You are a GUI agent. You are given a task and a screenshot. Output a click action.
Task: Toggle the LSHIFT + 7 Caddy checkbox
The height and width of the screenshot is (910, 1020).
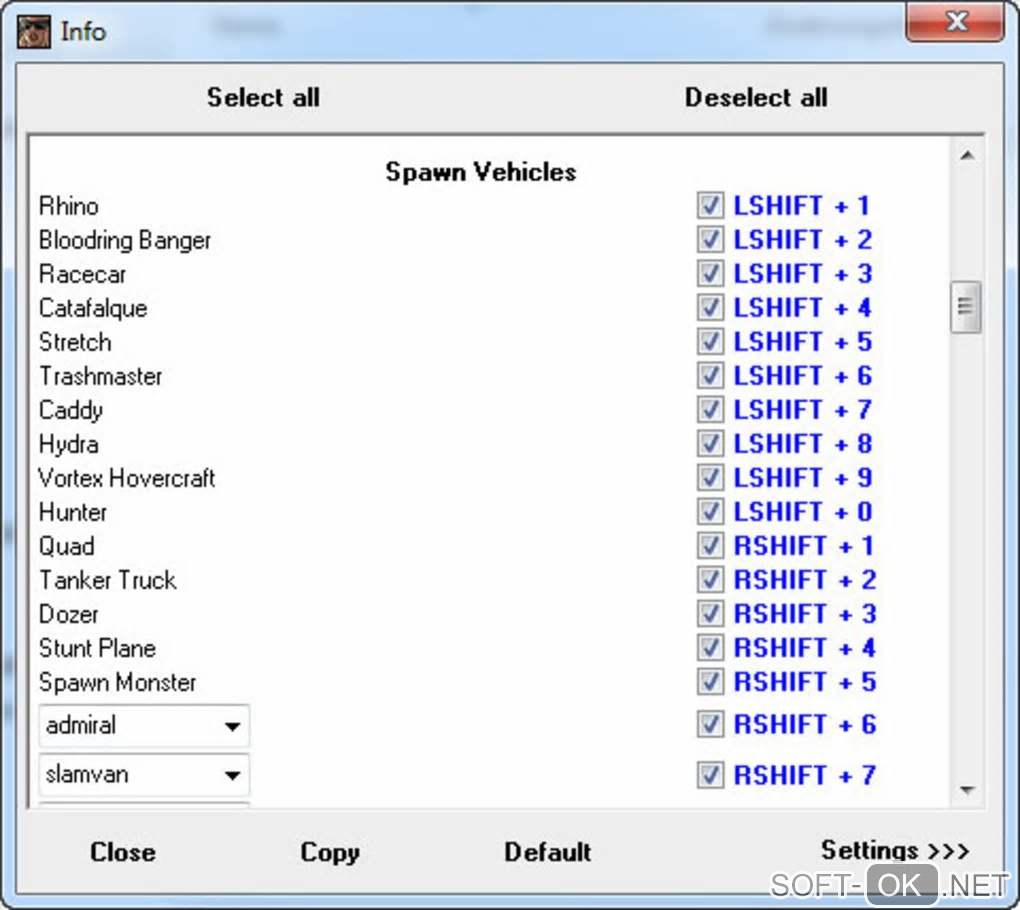(x=710, y=410)
